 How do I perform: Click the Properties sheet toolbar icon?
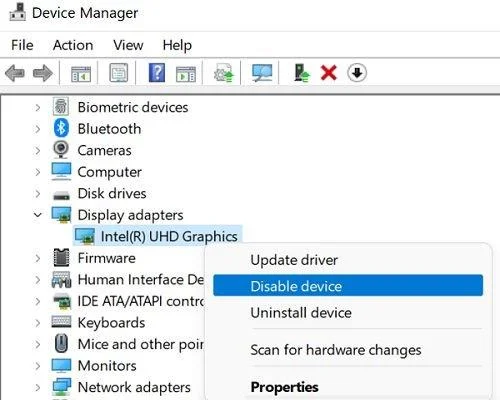[x=119, y=73]
